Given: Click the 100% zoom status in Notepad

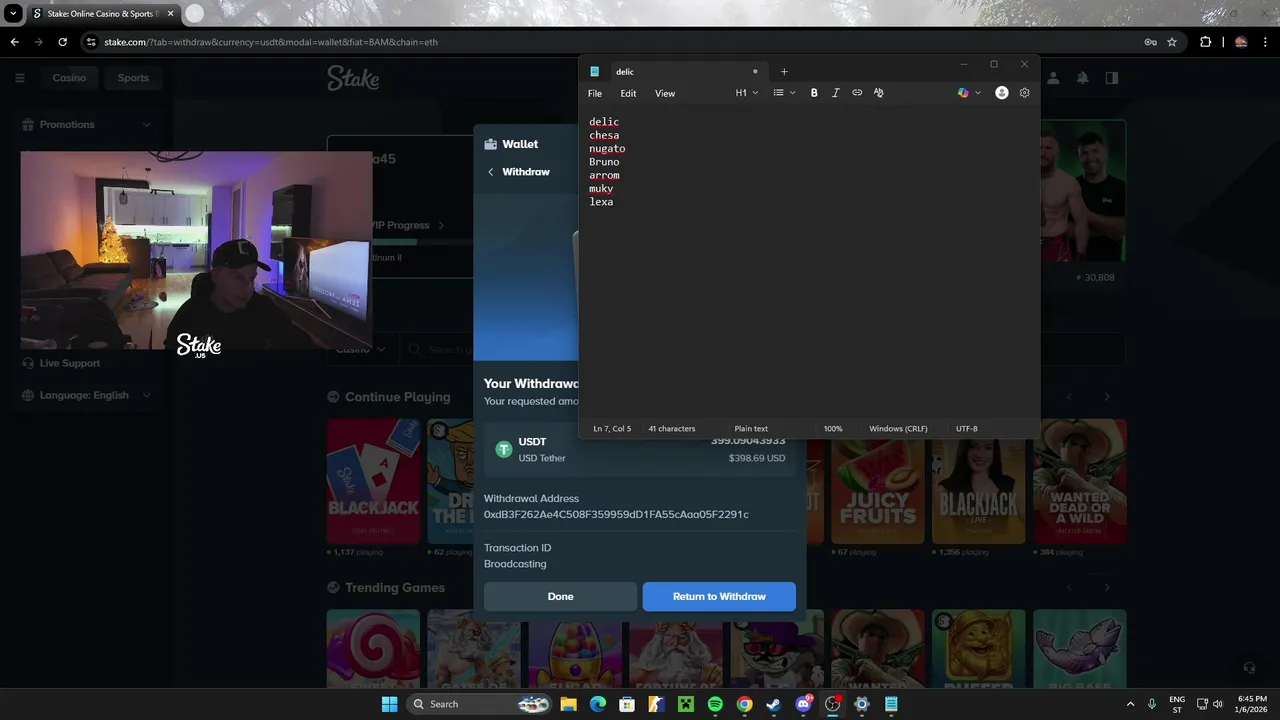Looking at the screenshot, I should pos(833,429).
